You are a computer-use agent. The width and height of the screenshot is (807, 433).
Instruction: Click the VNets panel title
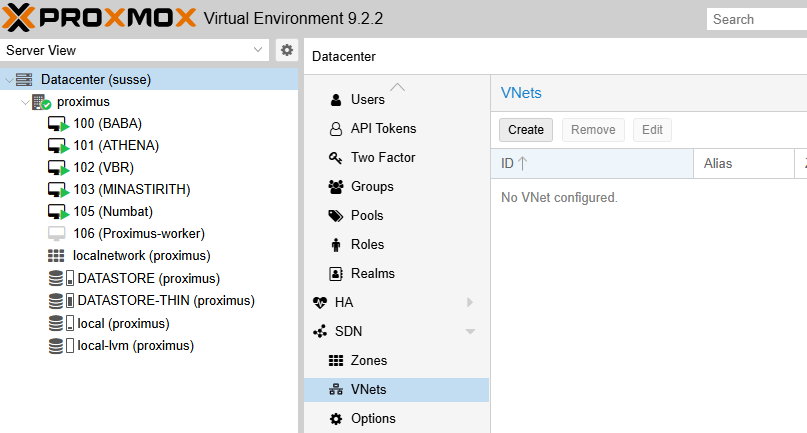[521, 93]
